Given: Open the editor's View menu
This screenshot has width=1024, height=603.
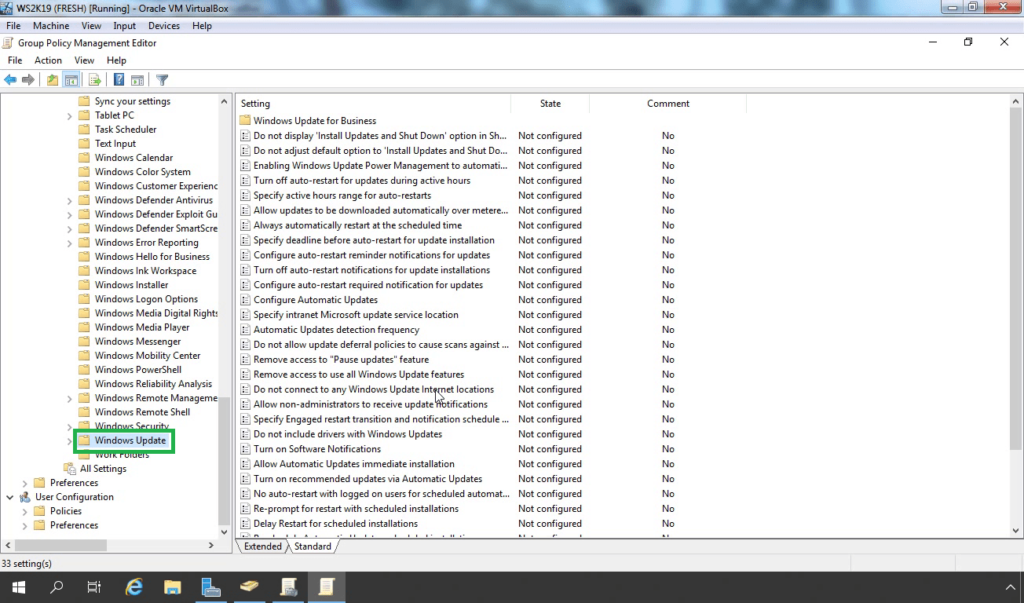Looking at the screenshot, I should click(x=84, y=60).
